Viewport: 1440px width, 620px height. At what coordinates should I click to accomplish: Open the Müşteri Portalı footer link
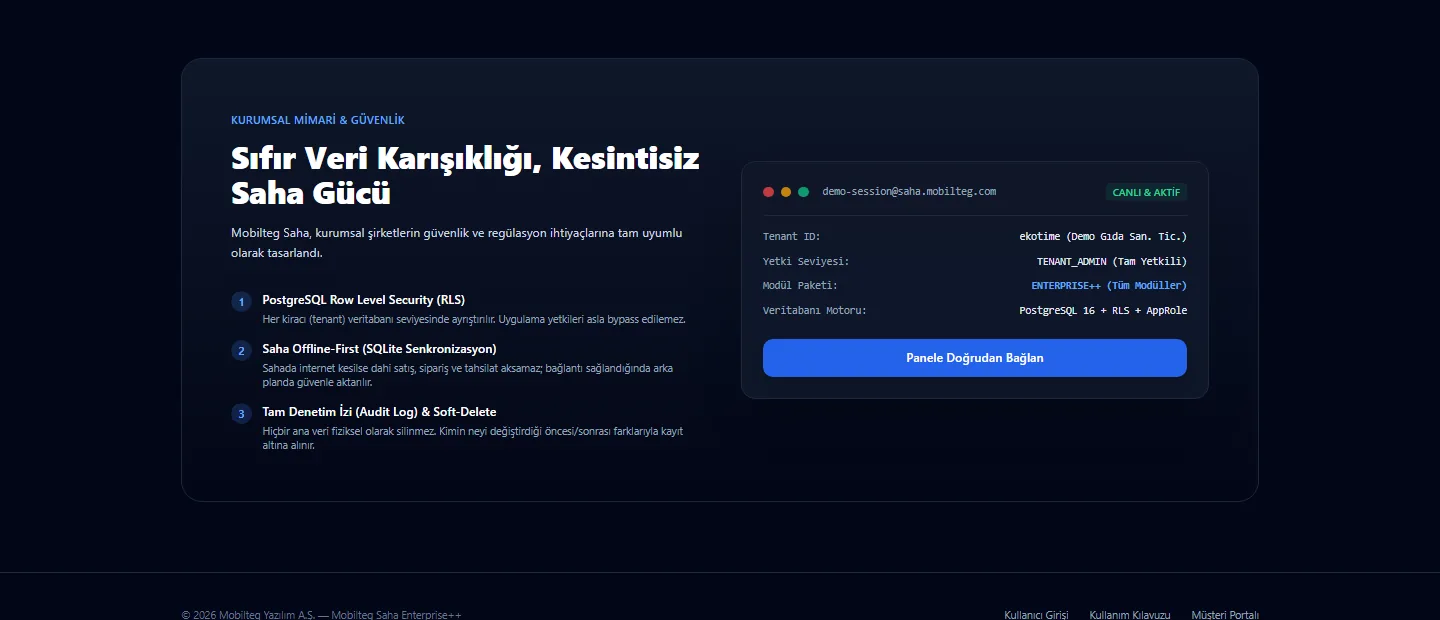(x=1225, y=615)
